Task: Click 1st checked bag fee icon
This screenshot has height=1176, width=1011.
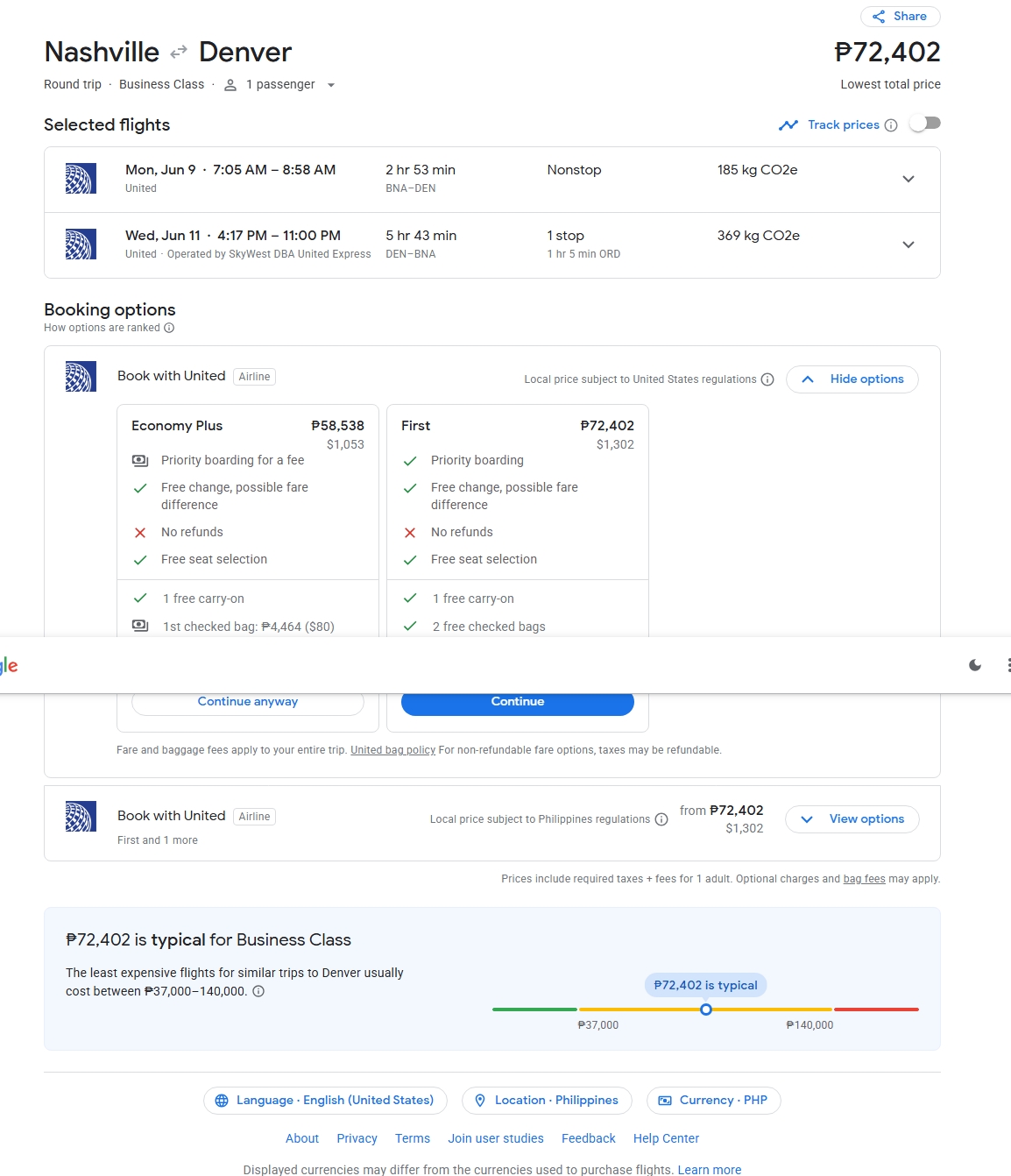Action: pyautogui.click(x=140, y=626)
